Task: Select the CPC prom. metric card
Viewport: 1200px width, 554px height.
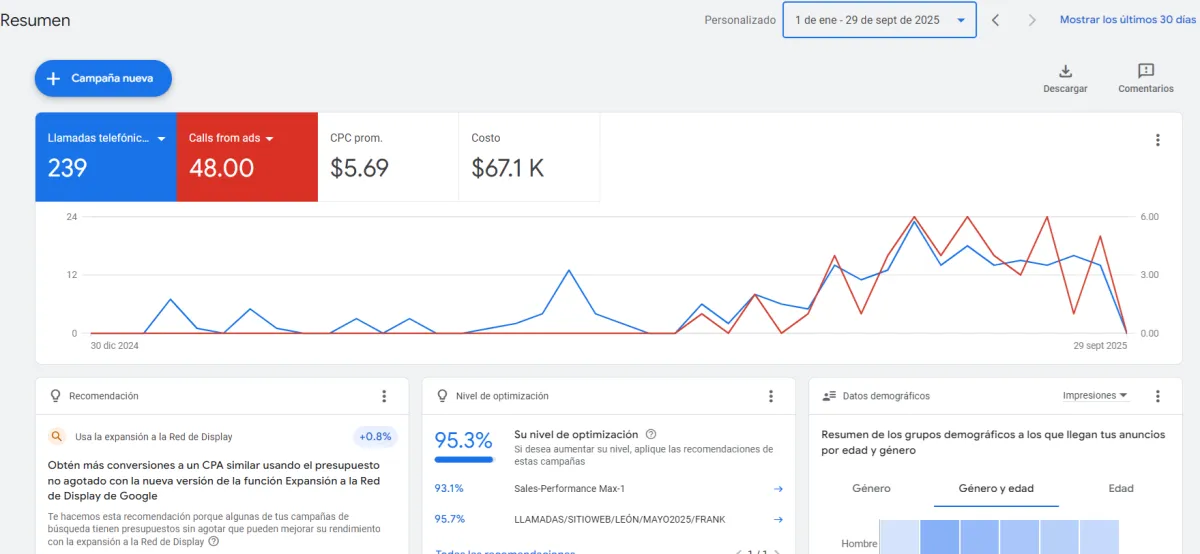Action: [388, 157]
